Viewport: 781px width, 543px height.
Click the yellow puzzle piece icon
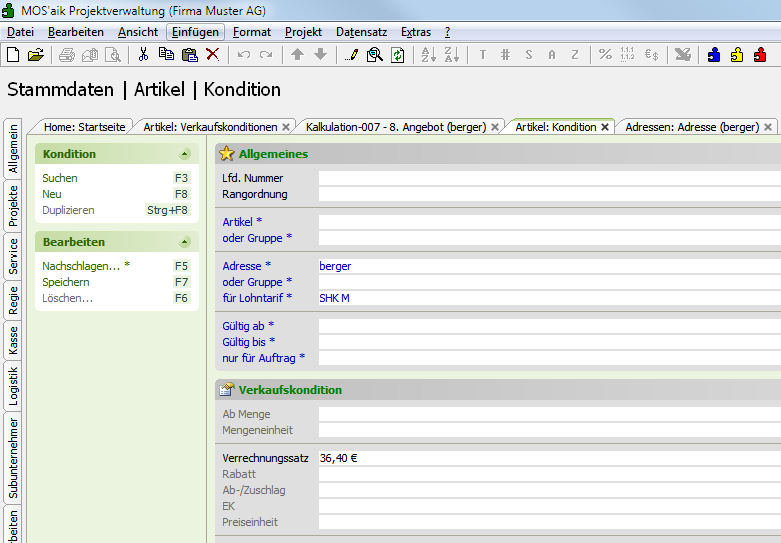click(737, 54)
